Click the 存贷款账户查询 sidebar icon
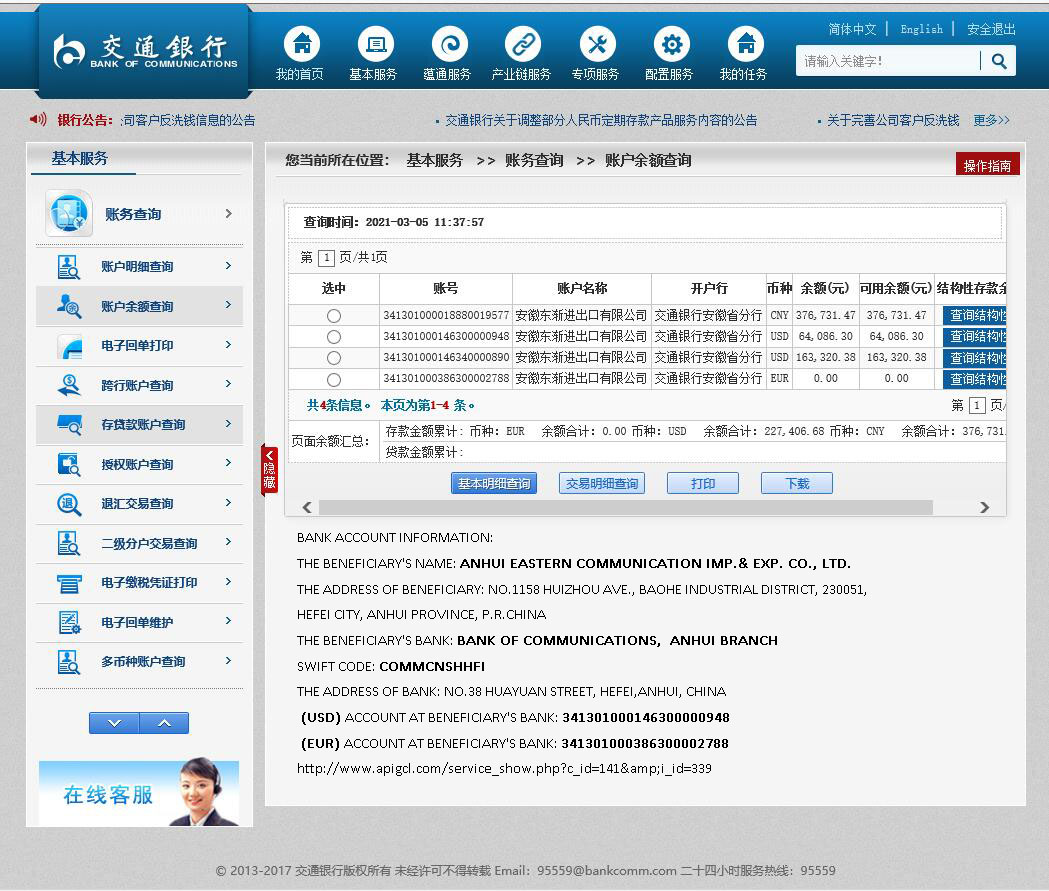Image resolution: width=1049 pixels, height=891 pixels. (70, 424)
